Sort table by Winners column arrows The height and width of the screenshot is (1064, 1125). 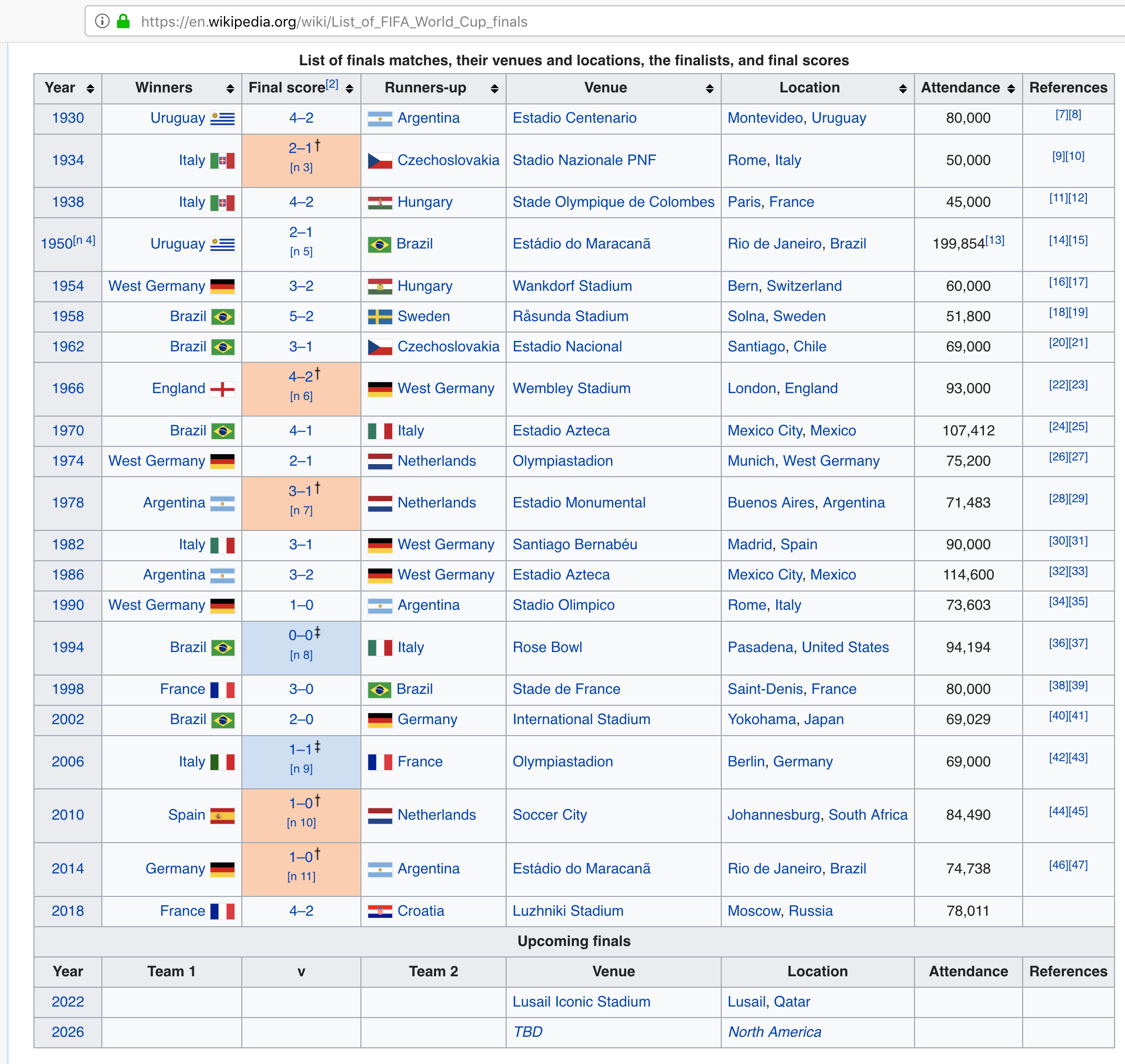230,88
